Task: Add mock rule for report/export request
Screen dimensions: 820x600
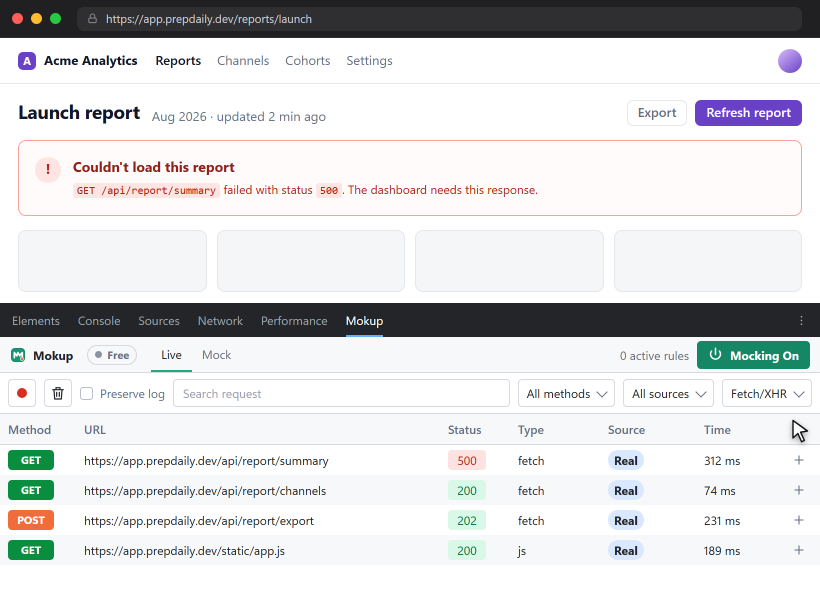Action: (x=799, y=520)
